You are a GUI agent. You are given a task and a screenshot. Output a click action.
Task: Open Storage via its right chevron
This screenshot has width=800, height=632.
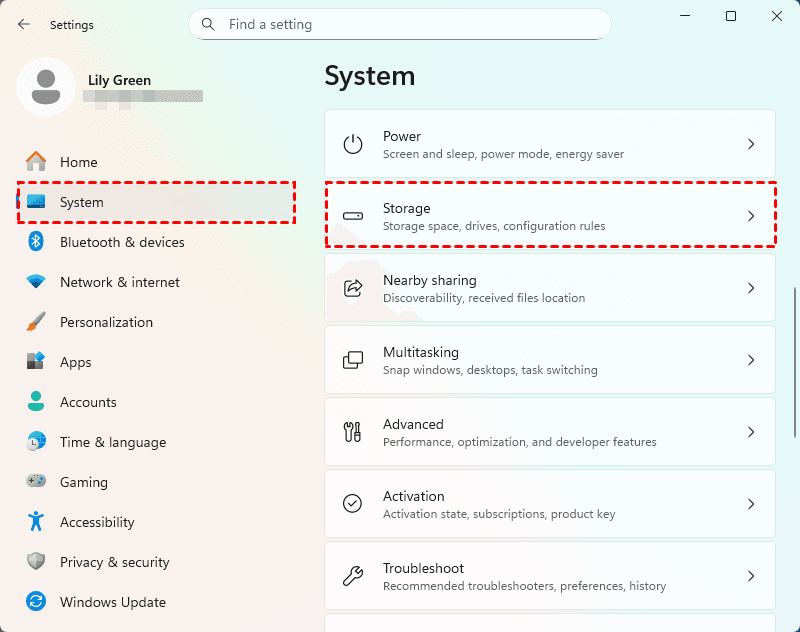pos(751,216)
